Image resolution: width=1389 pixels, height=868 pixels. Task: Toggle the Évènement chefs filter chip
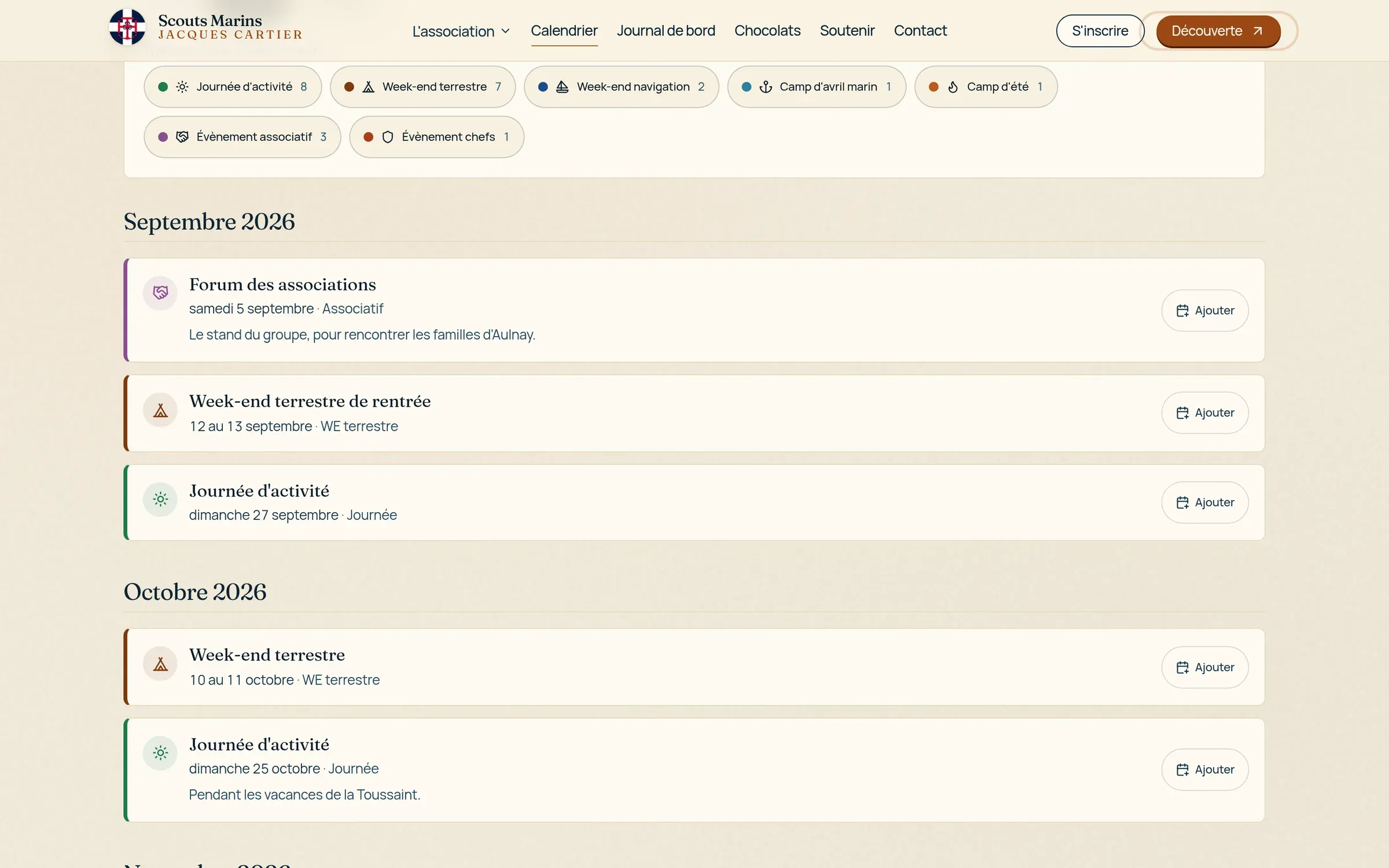click(x=436, y=137)
